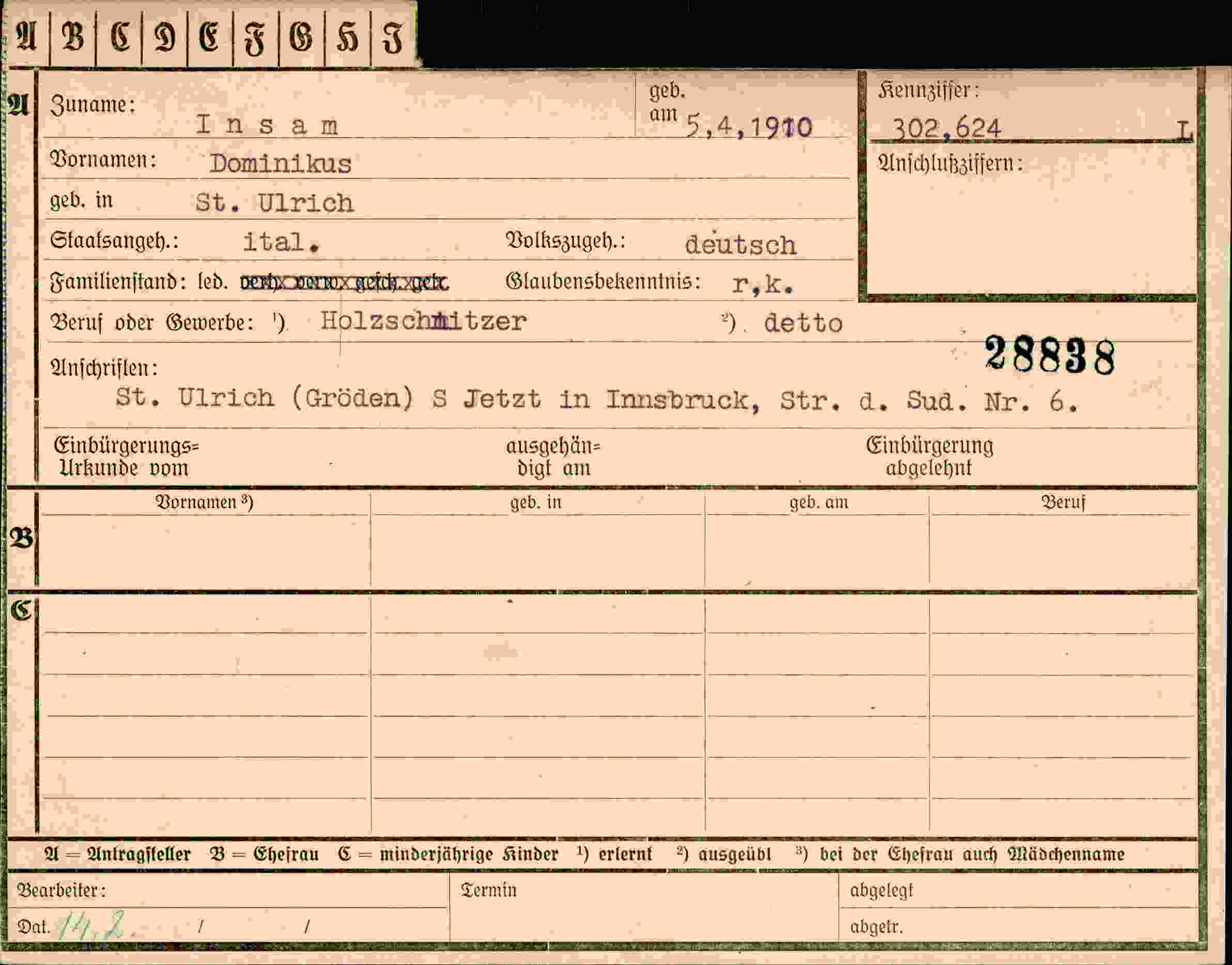Click 'geb. in' column header in section B
This screenshot has width=1232, height=965.
[536, 502]
